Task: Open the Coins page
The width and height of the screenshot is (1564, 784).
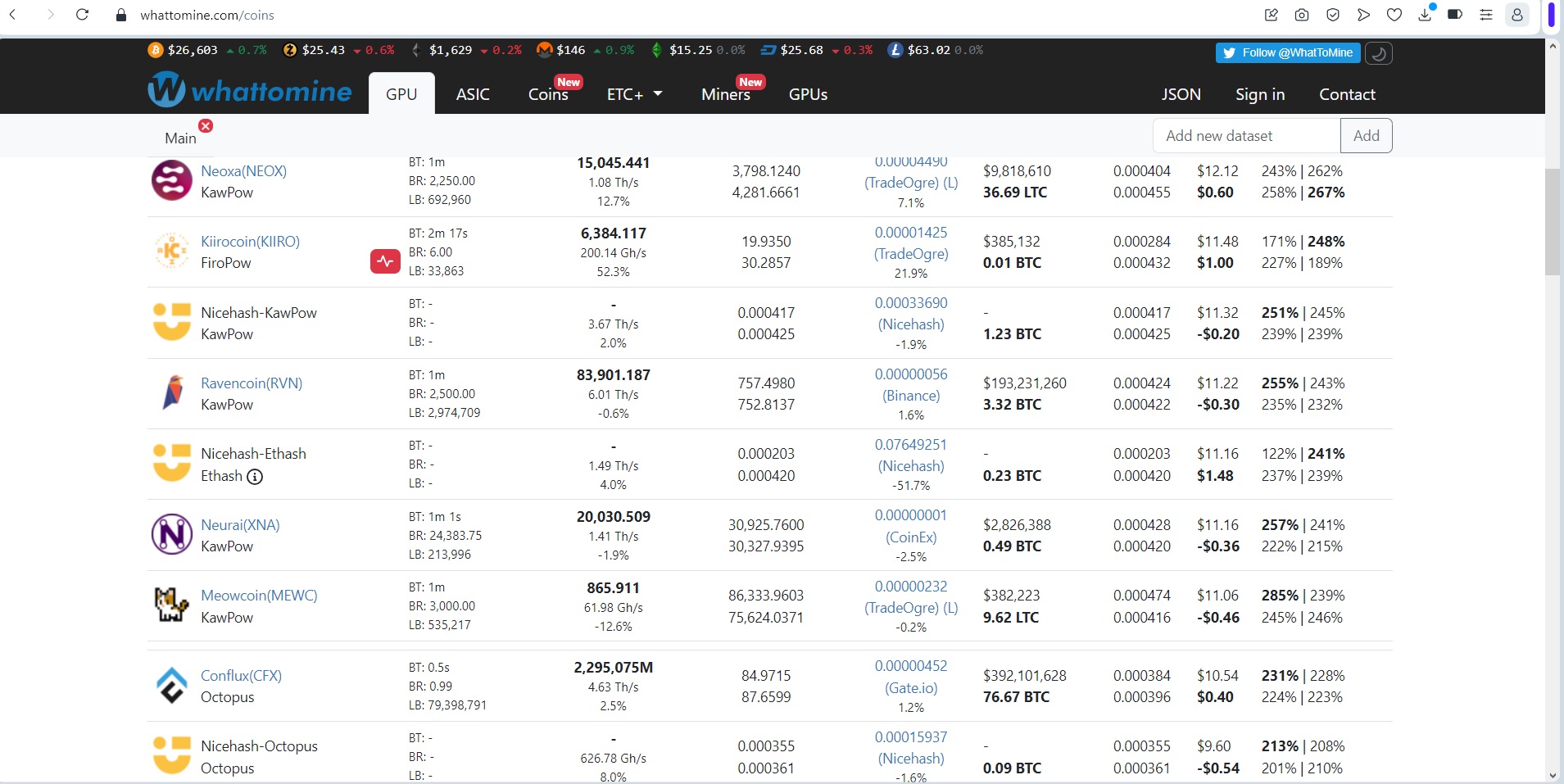Action: coord(548,94)
